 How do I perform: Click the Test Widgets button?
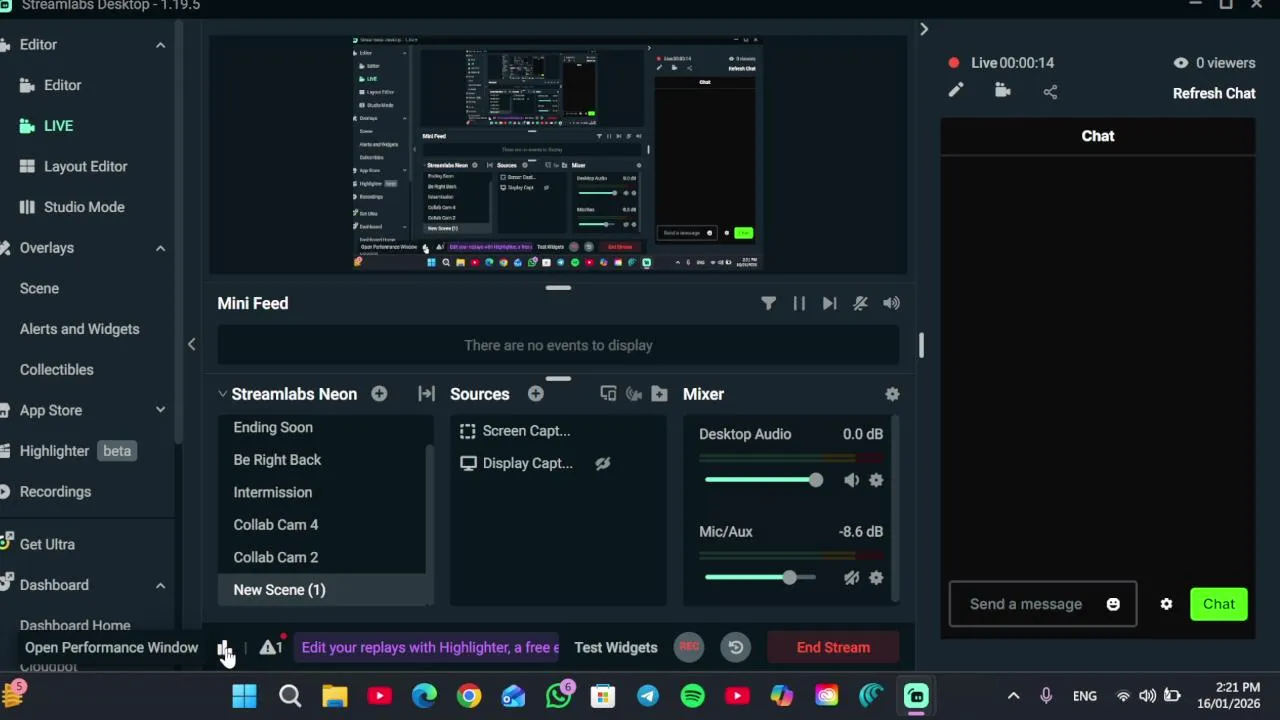(616, 647)
